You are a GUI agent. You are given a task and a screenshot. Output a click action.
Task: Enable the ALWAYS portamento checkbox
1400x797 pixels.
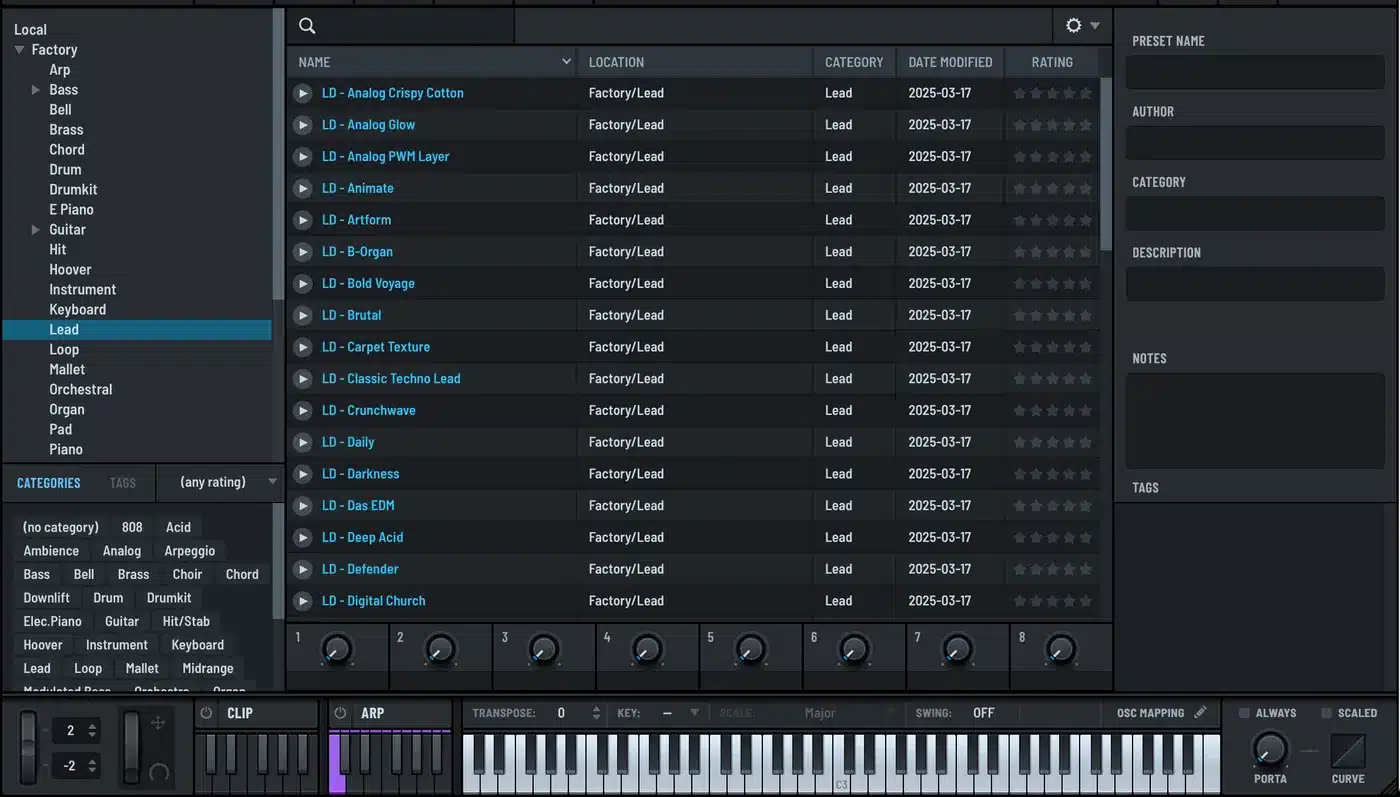(x=1244, y=713)
